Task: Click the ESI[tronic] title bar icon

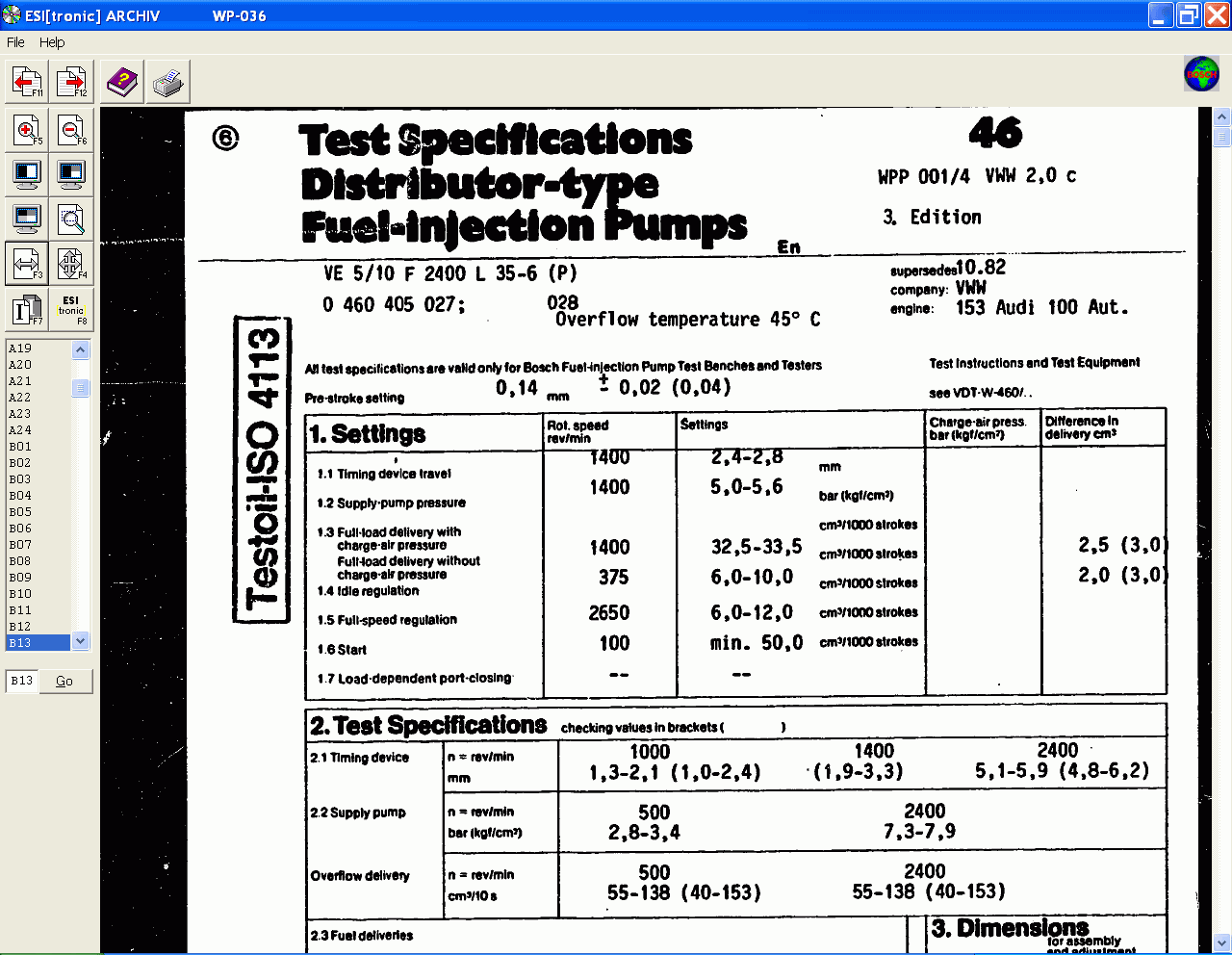Action: click(12, 14)
